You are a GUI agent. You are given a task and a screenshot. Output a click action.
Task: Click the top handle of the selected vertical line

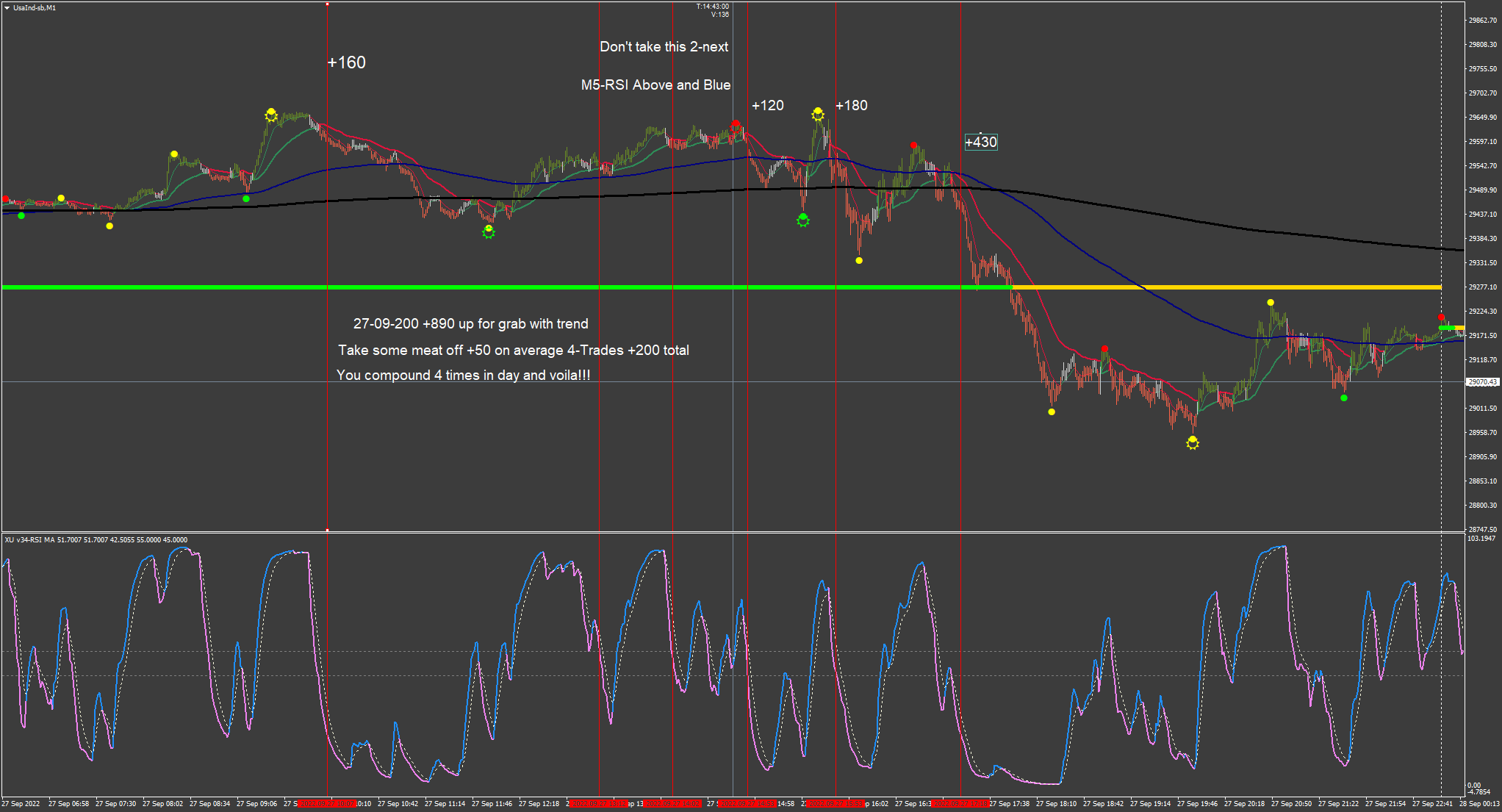(327, 4)
